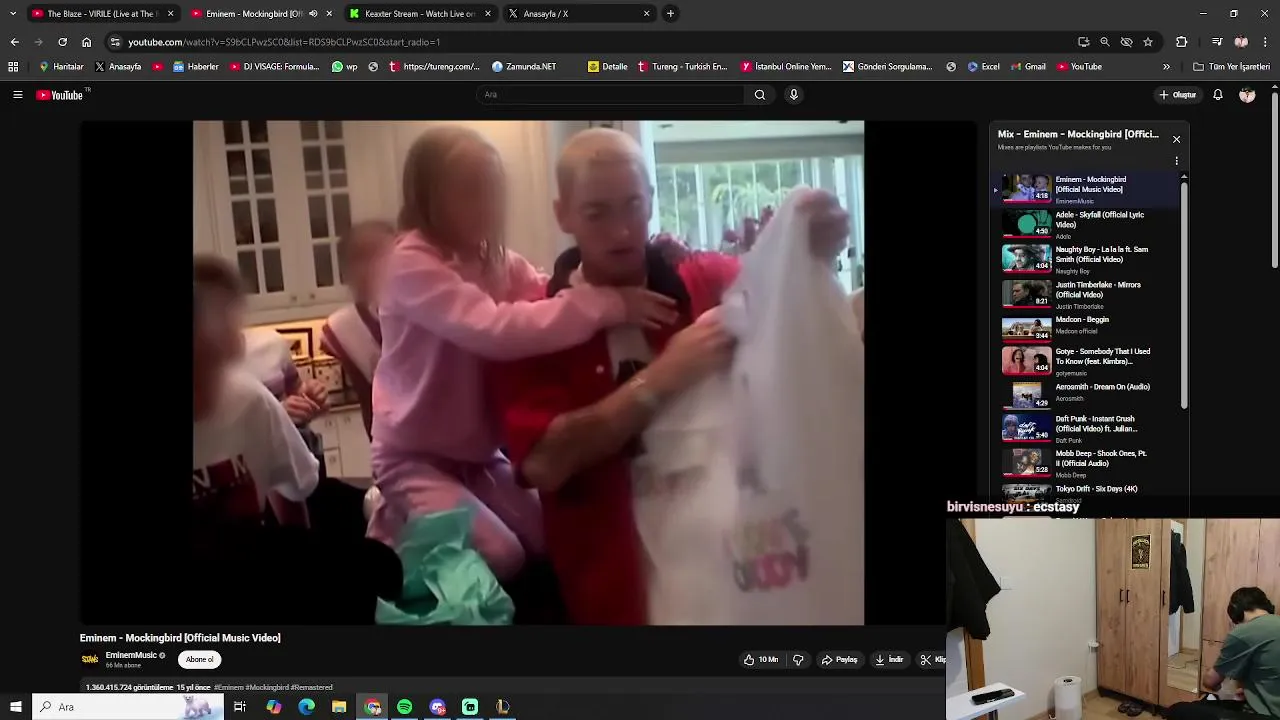Image resolution: width=1280 pixels, height=720 pixels.
Task: Open the YouTube hamburger guide menu
Action: (17, 95)
